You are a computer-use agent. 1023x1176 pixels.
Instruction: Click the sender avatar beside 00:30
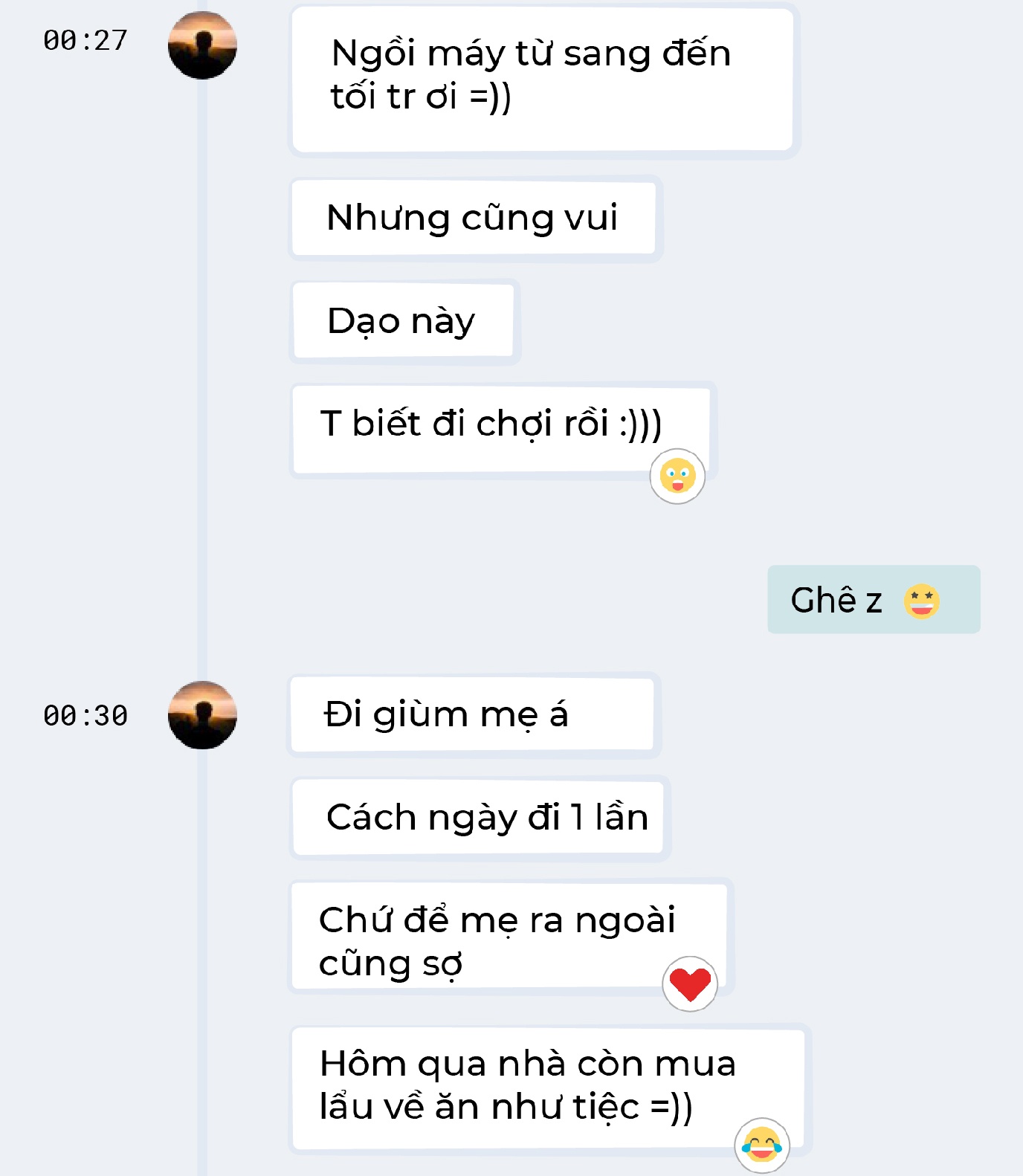point(202,715)
